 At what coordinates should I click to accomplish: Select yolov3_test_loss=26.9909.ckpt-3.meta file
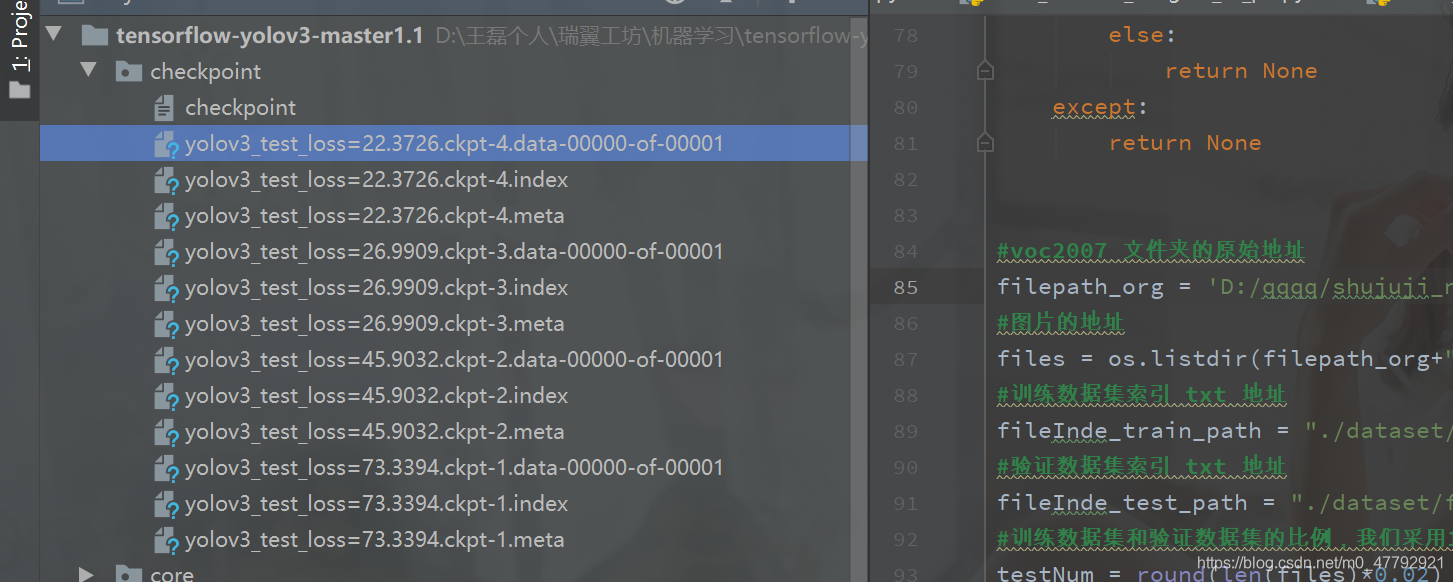click(x=374, y=324)
